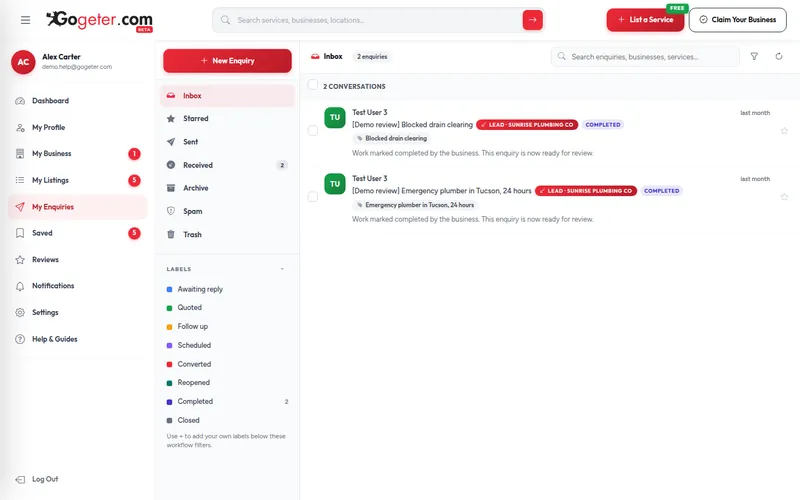Check the Blocked drain clearing conversation checkbox

313,131
